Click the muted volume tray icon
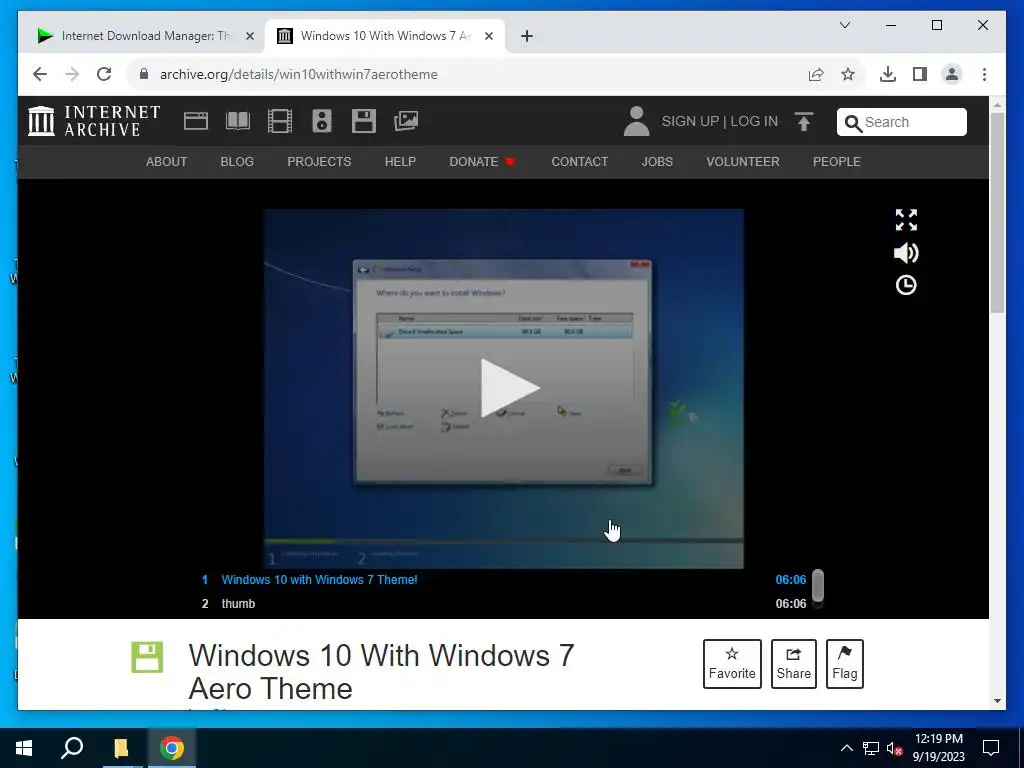Image resolution: width=1024 pixels, height=768 pixels. 895,749
